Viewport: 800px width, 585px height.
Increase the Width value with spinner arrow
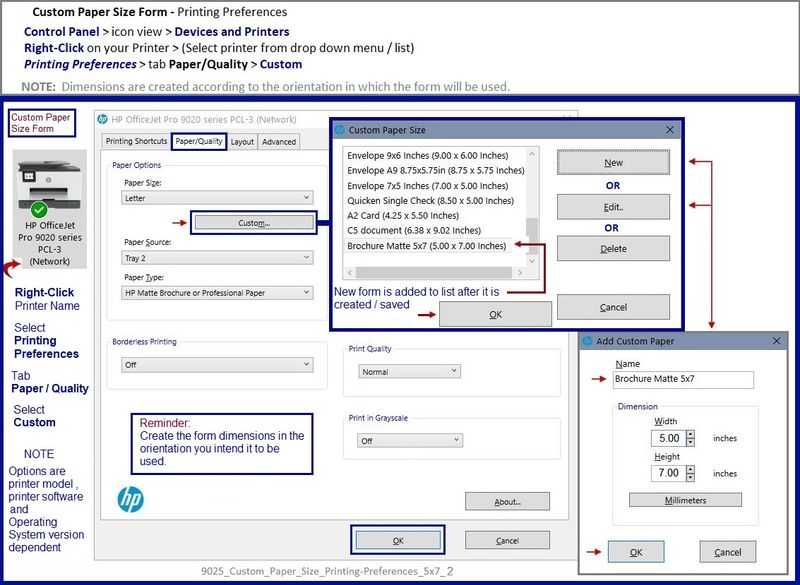[691, 434]
